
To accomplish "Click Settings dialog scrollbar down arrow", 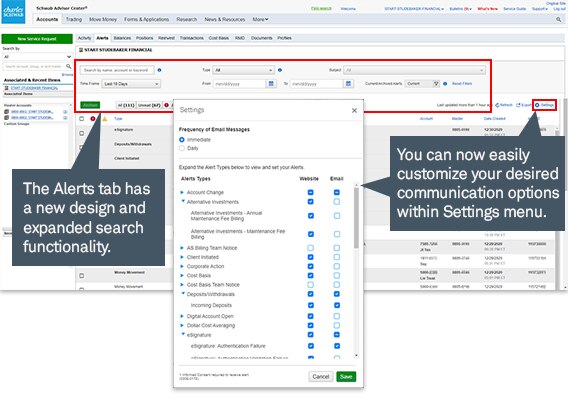I will [x=356, y=355].
